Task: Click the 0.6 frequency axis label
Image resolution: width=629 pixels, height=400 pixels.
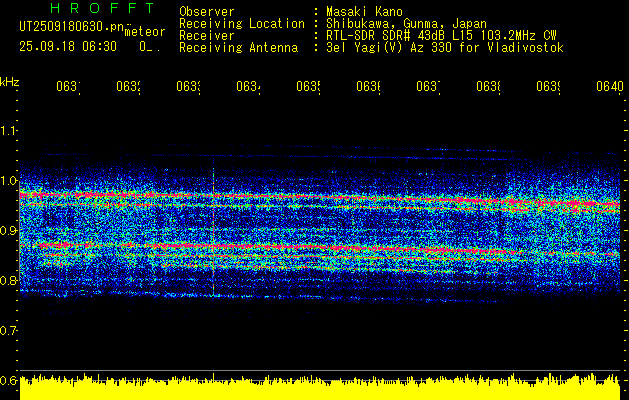Action: click(x=8, y=380)
